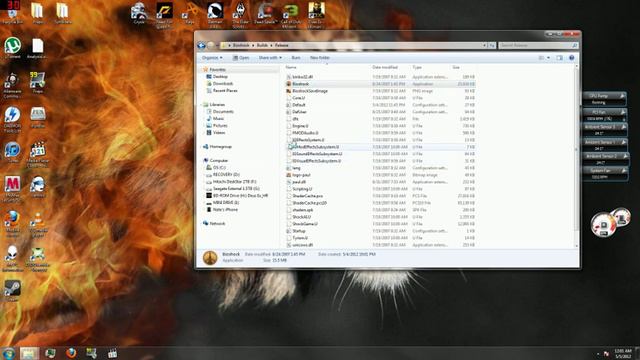This screenshot has width=640, height=360.
Task: Click inside the Explorer search box
Action: tap(538, 45)
